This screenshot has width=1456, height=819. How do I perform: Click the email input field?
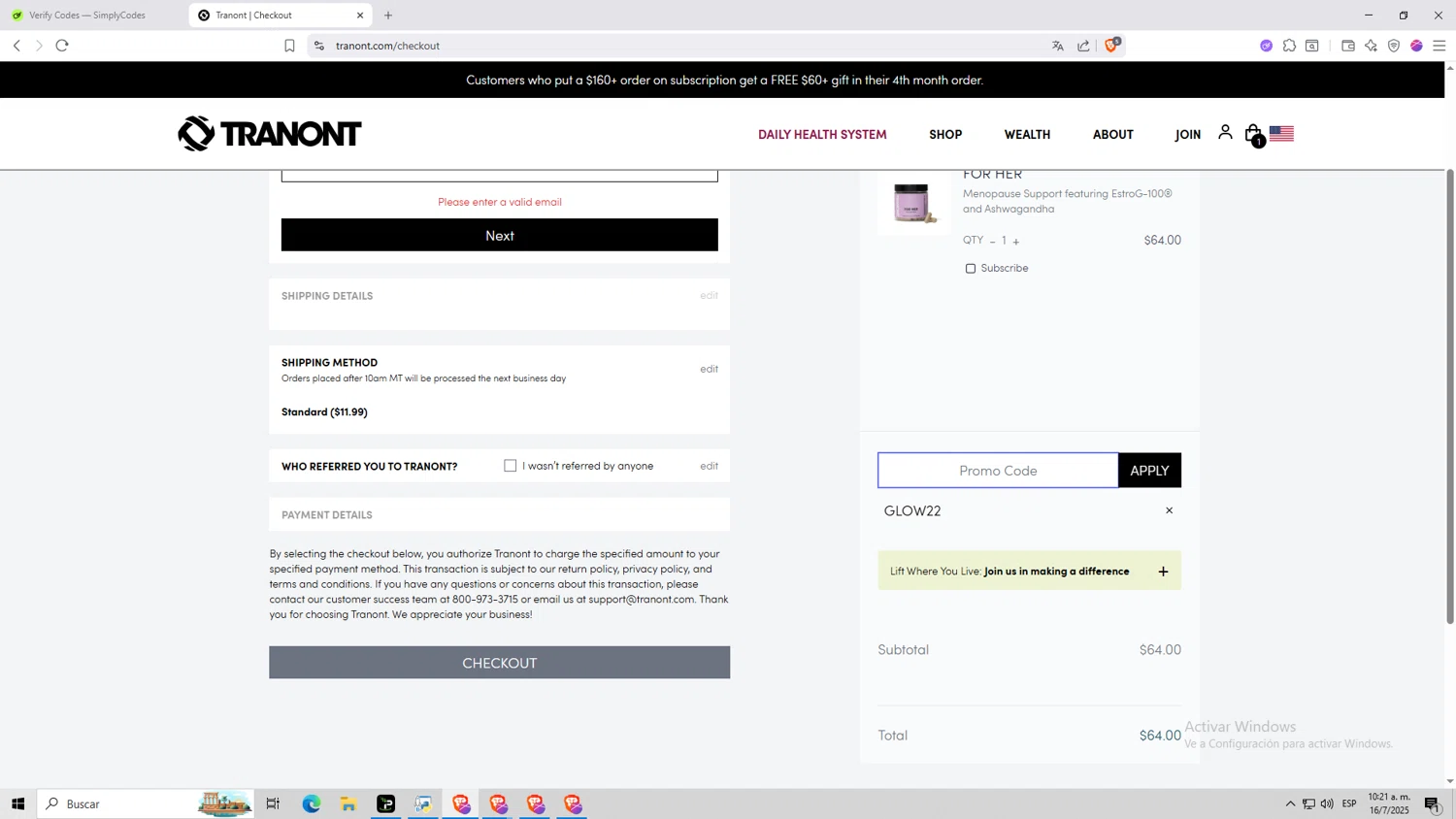tap(500, 176)
